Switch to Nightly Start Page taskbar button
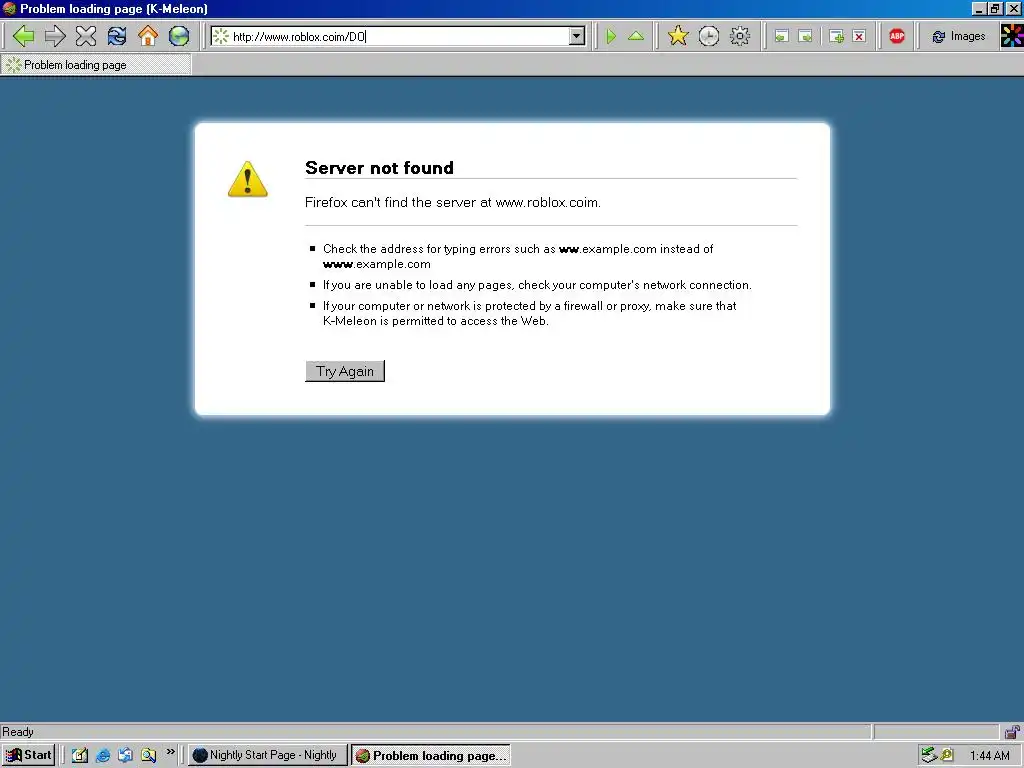This screenshot has height=768, width=1024. coord(266,755)
